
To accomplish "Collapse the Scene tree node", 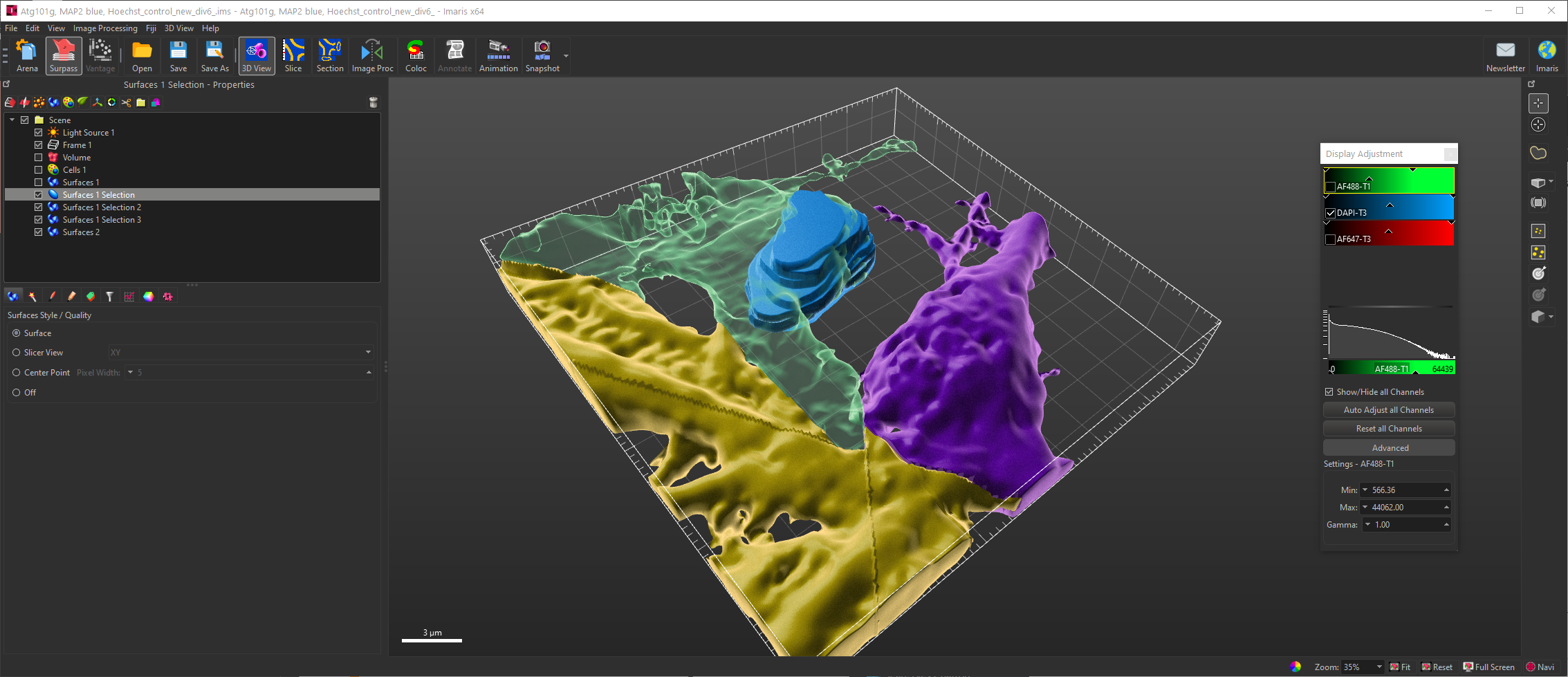I will pos(12,120).
